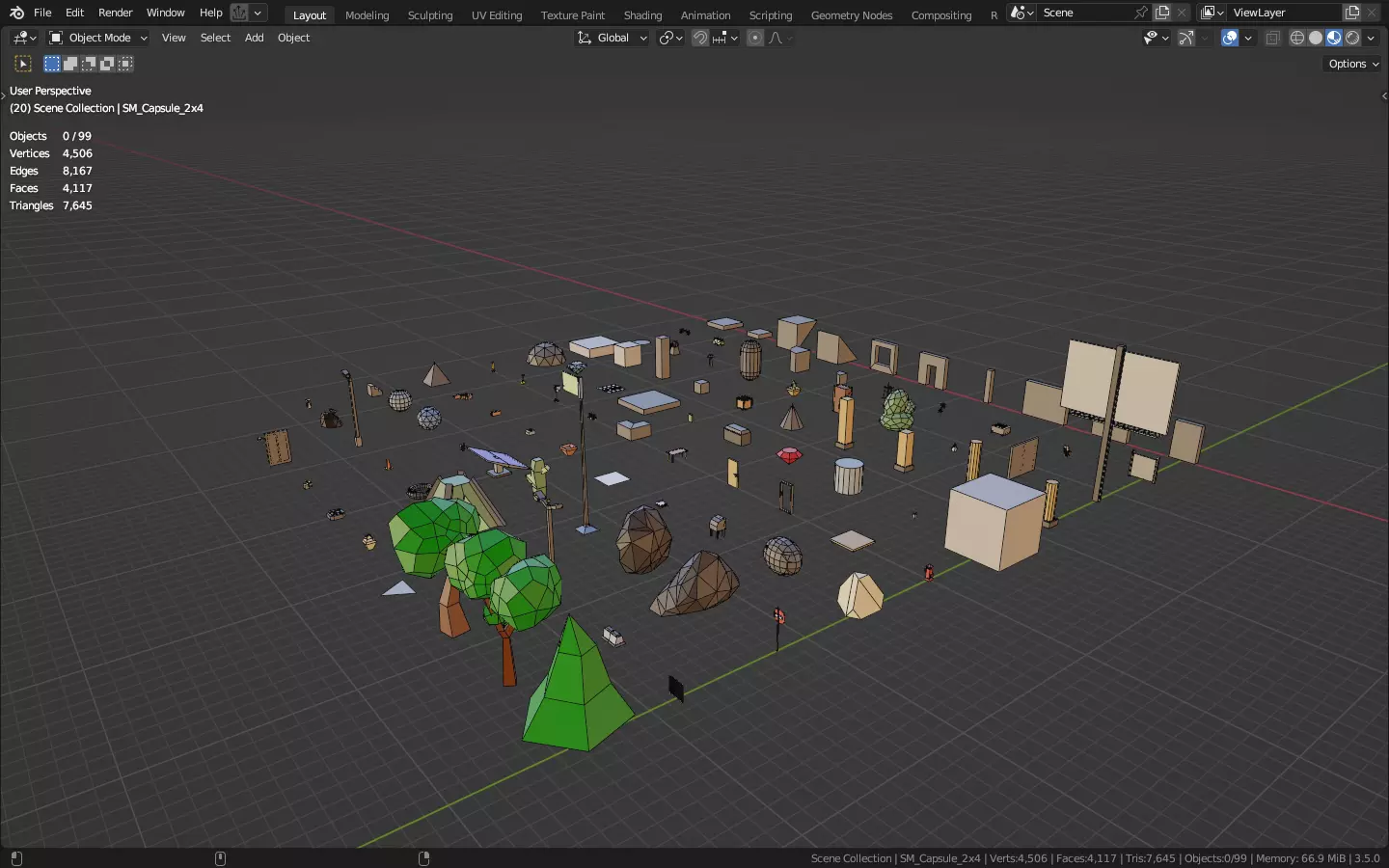Click the transform orientation axes icon
The image size is (1389, 868).
pyautogui.click(x=585, y=38)
